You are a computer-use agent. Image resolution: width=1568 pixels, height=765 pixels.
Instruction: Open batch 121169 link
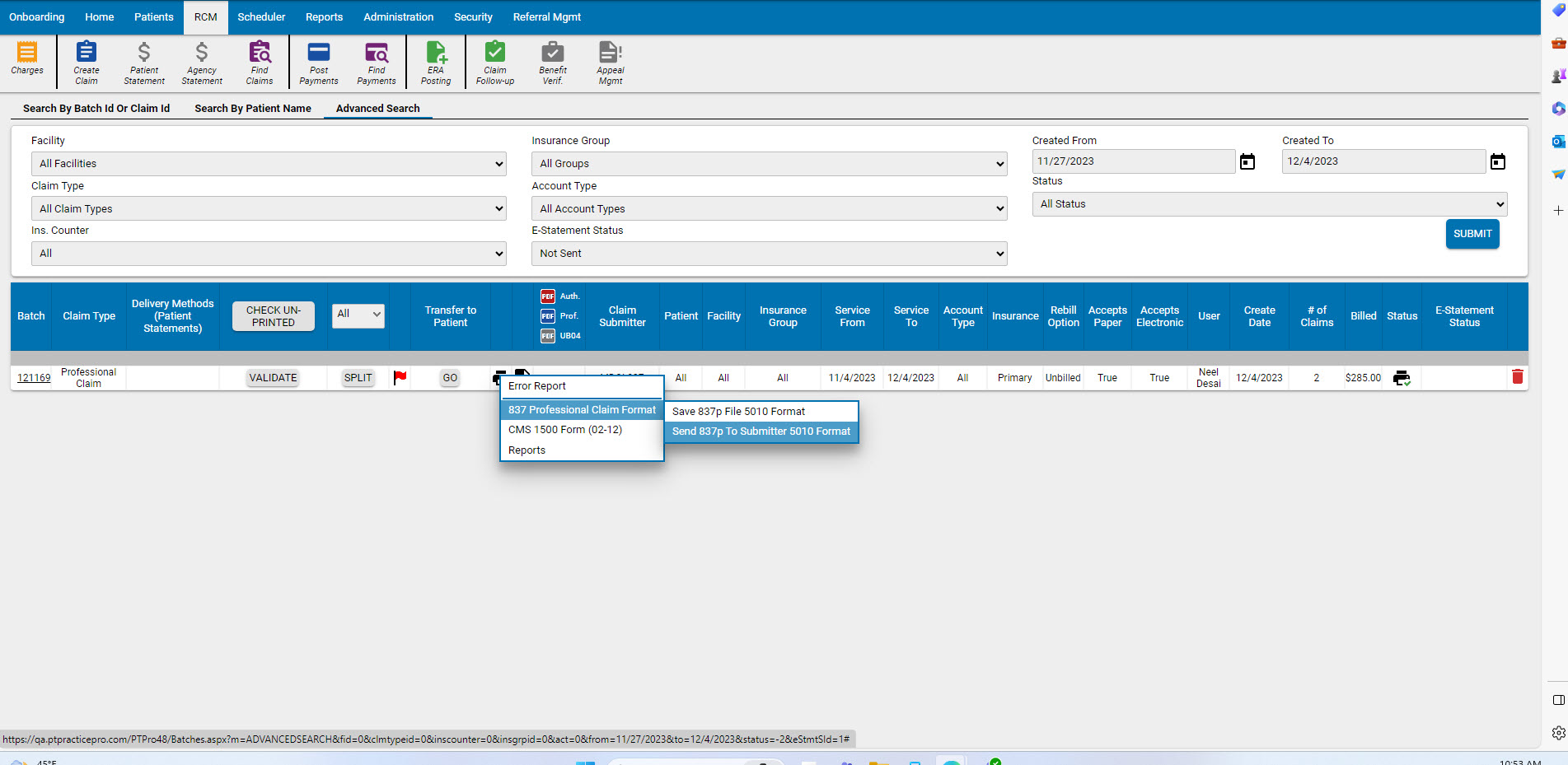33,377
